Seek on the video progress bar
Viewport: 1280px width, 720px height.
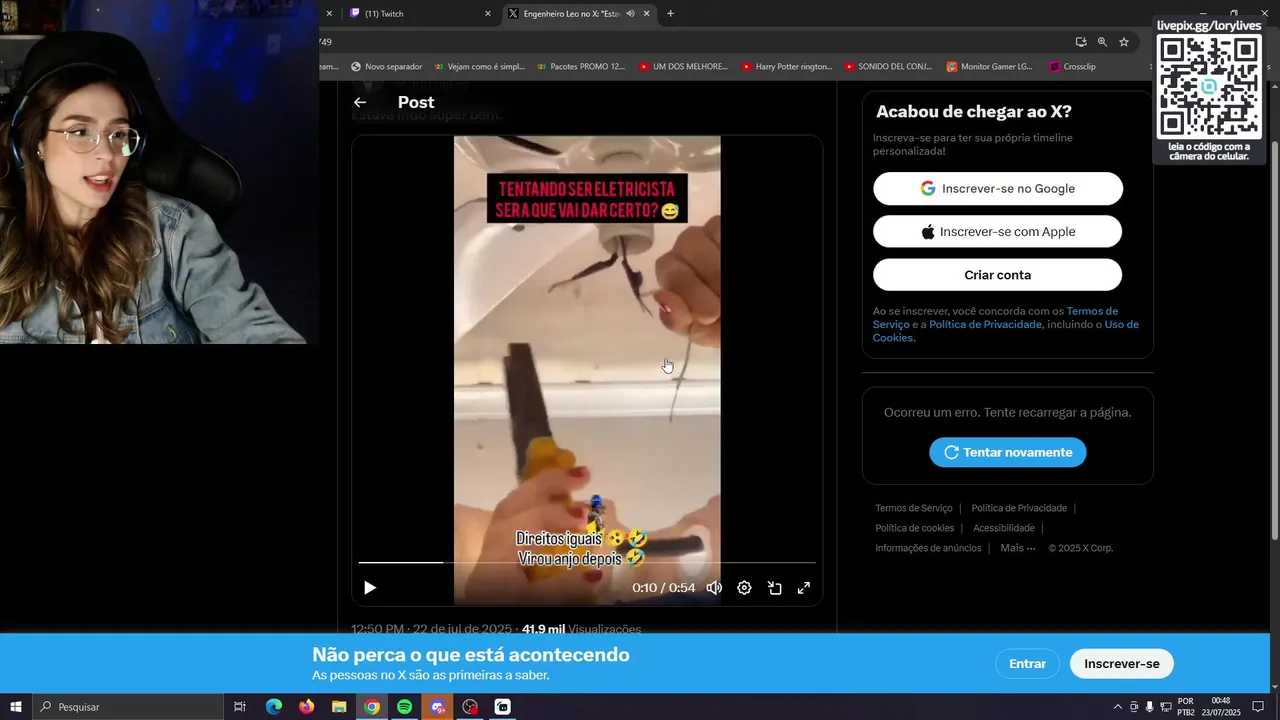point(587,563)
